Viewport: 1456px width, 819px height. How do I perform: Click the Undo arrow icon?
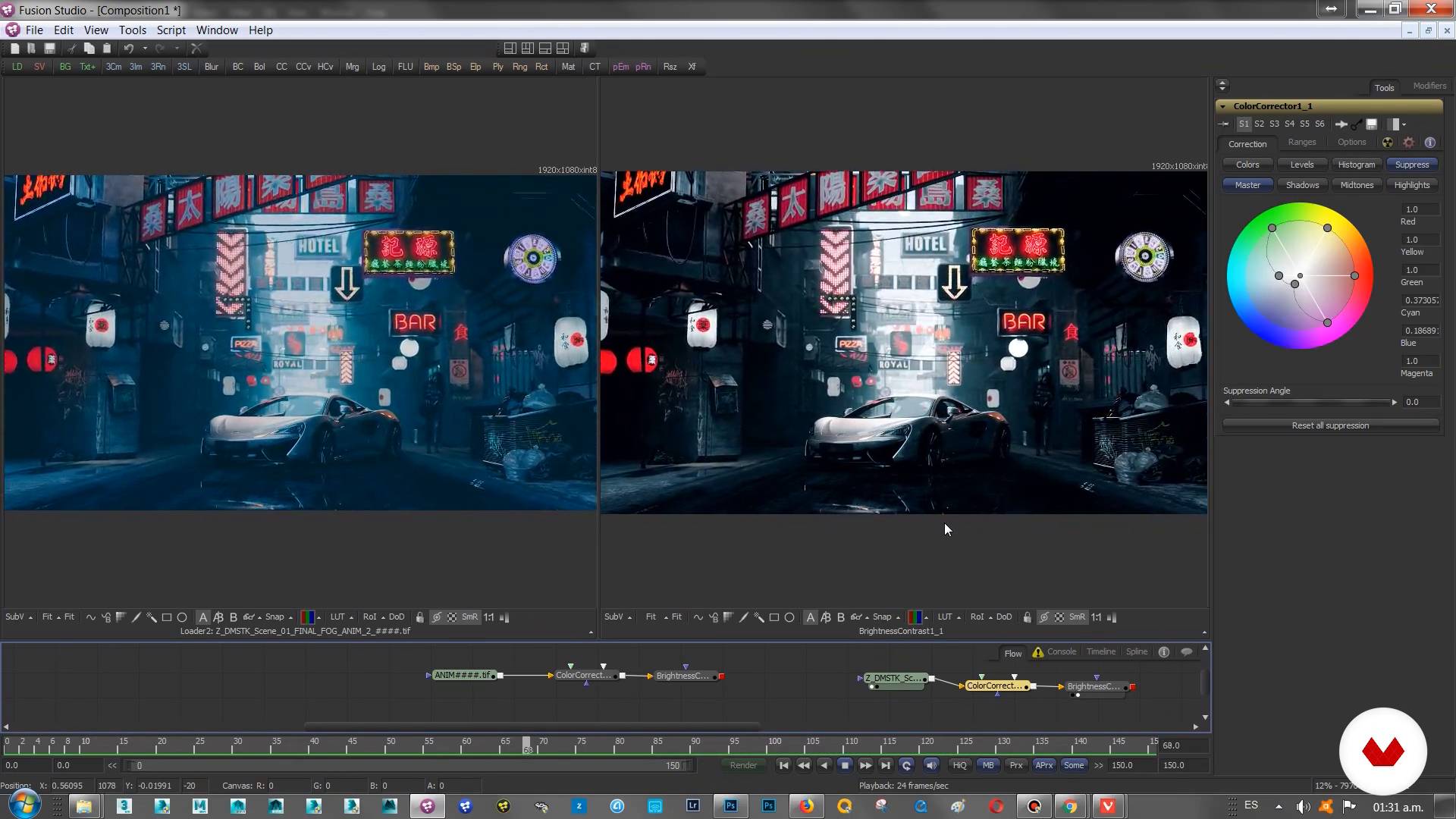tap(129, 48)
